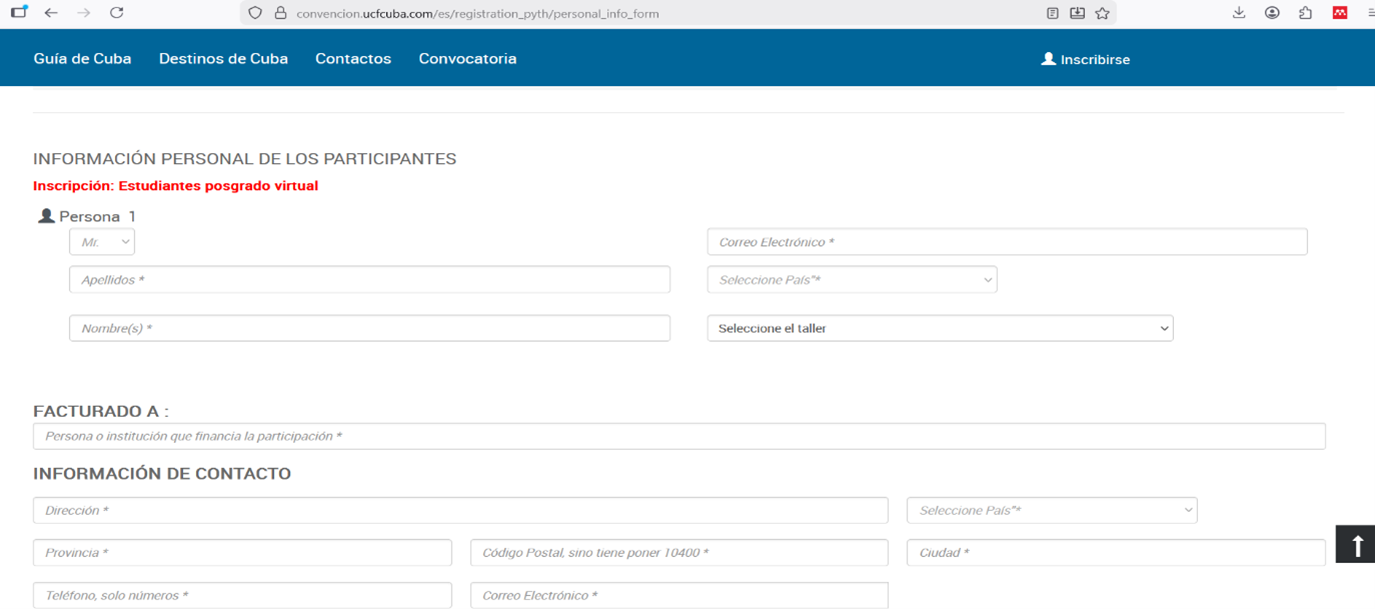Open contact info Seleccione País dropdown
The height and width of the screenshot is (609, 1375).
[1052, 510]
